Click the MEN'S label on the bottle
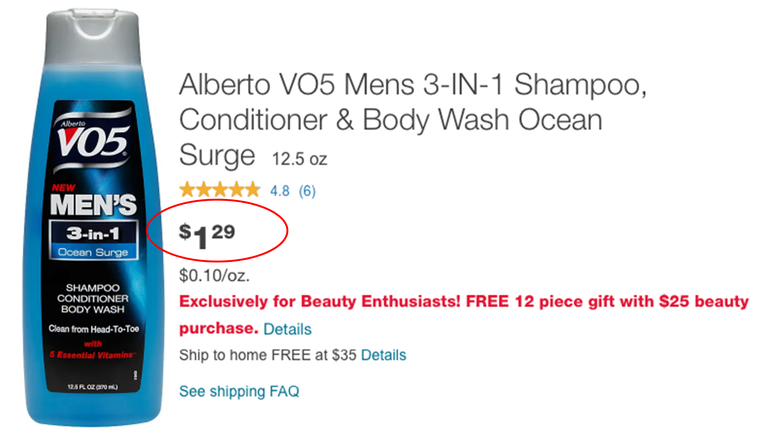 93,205
